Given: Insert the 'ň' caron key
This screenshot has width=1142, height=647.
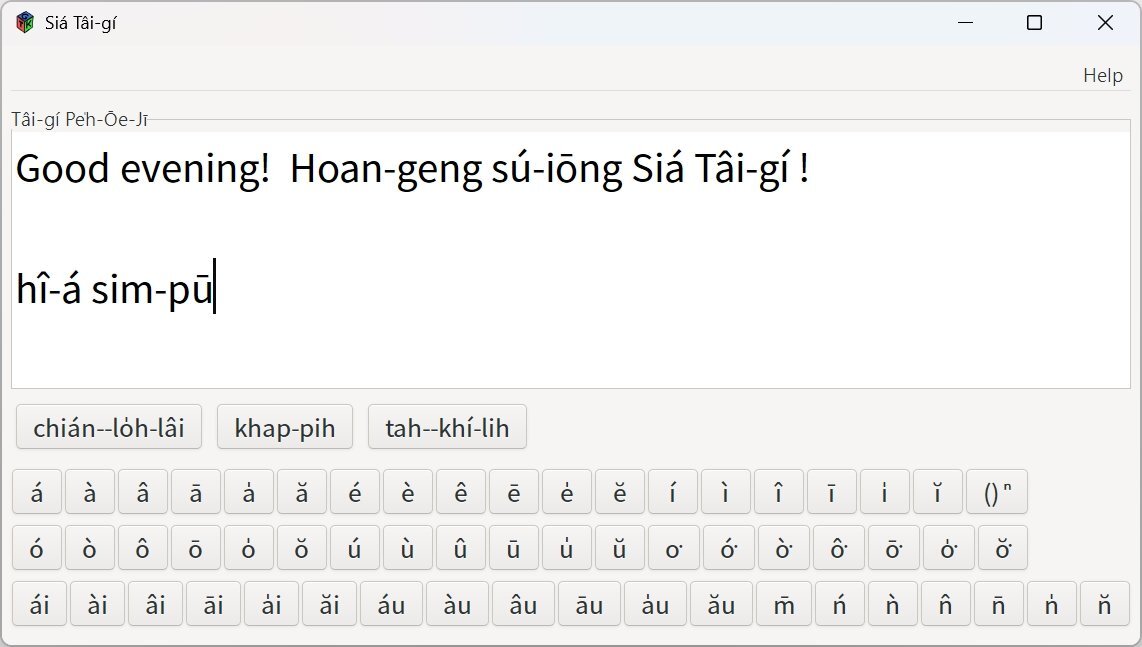Looking at the screenshot, I should pos(1104,604).
